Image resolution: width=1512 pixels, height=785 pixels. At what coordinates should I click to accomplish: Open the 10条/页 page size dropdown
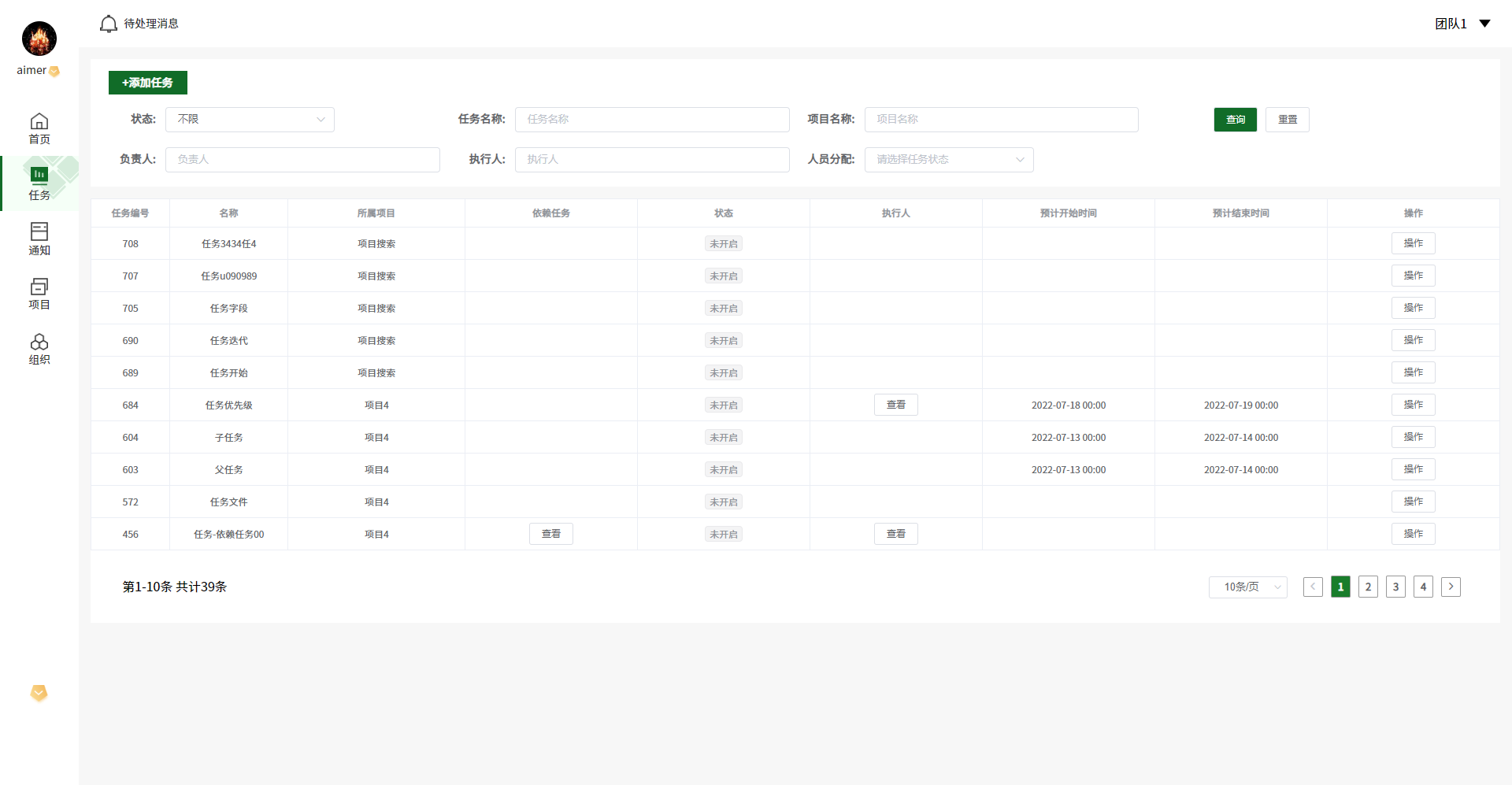click(1248, 587)
